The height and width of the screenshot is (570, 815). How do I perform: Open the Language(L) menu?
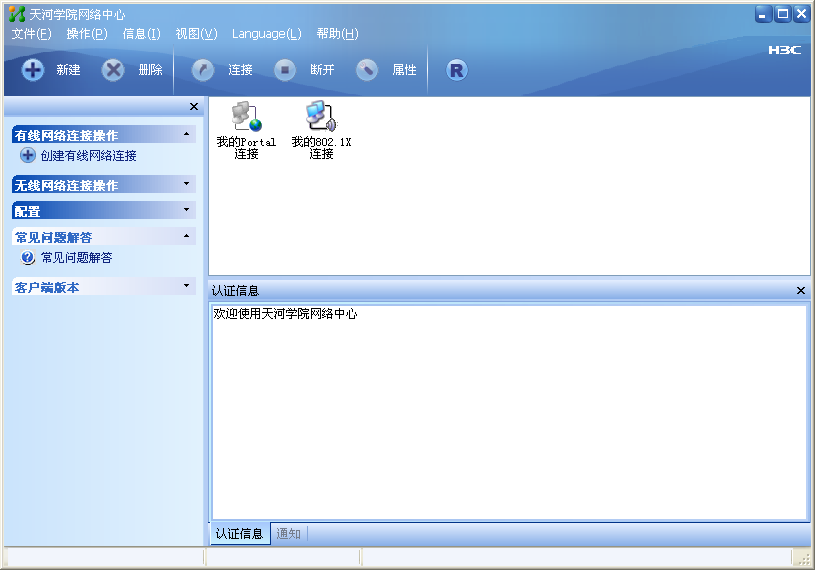pos(266,34)
